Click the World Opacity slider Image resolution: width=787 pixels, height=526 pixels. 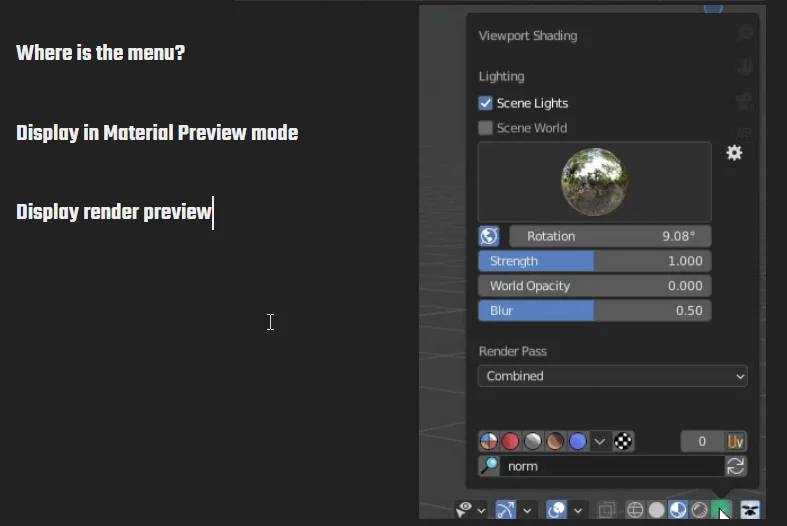pos(595,286)
